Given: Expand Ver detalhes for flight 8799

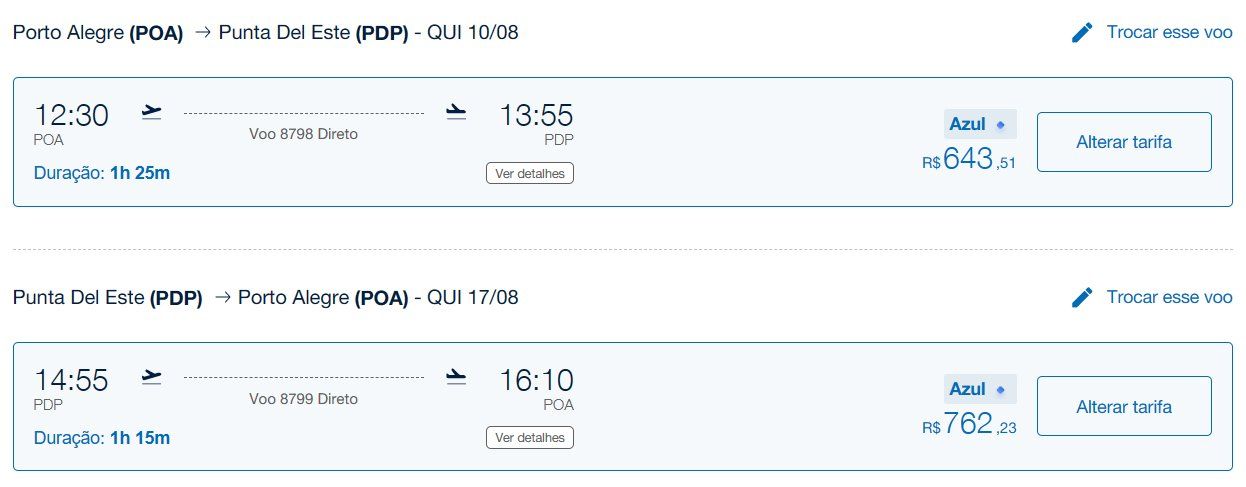Looking at the screenshot, I should (x=530, y=437).
